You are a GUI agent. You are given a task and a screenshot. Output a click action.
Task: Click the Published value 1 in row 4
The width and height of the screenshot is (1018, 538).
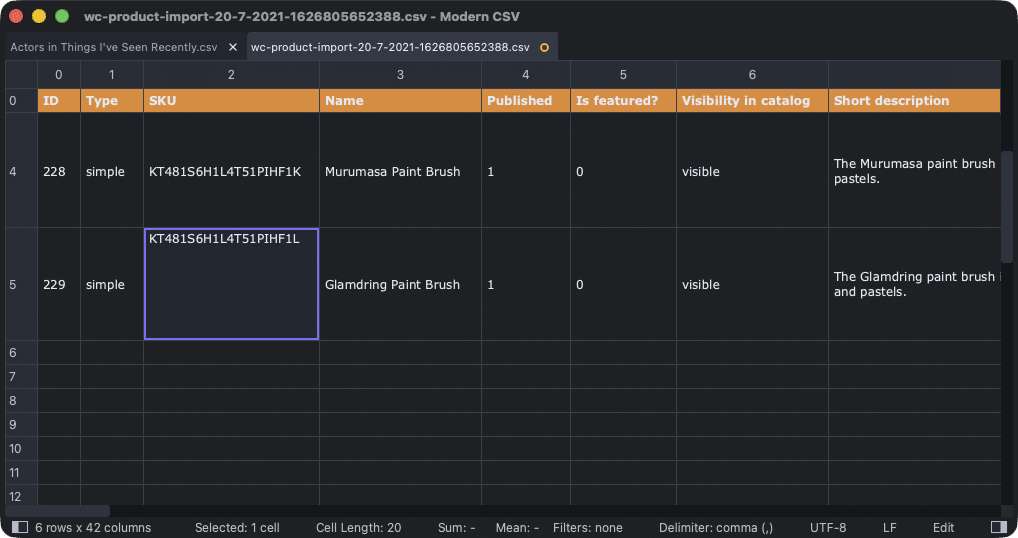526,171
